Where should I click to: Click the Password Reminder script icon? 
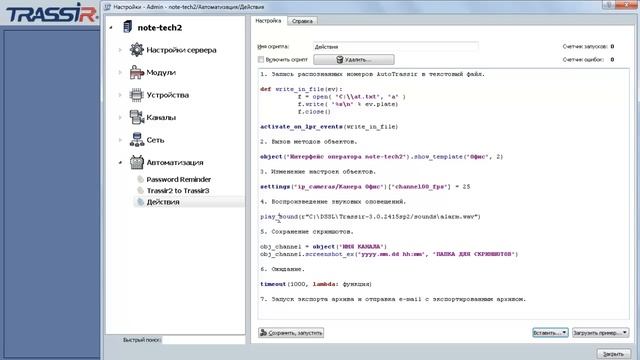tap(140, 179)
